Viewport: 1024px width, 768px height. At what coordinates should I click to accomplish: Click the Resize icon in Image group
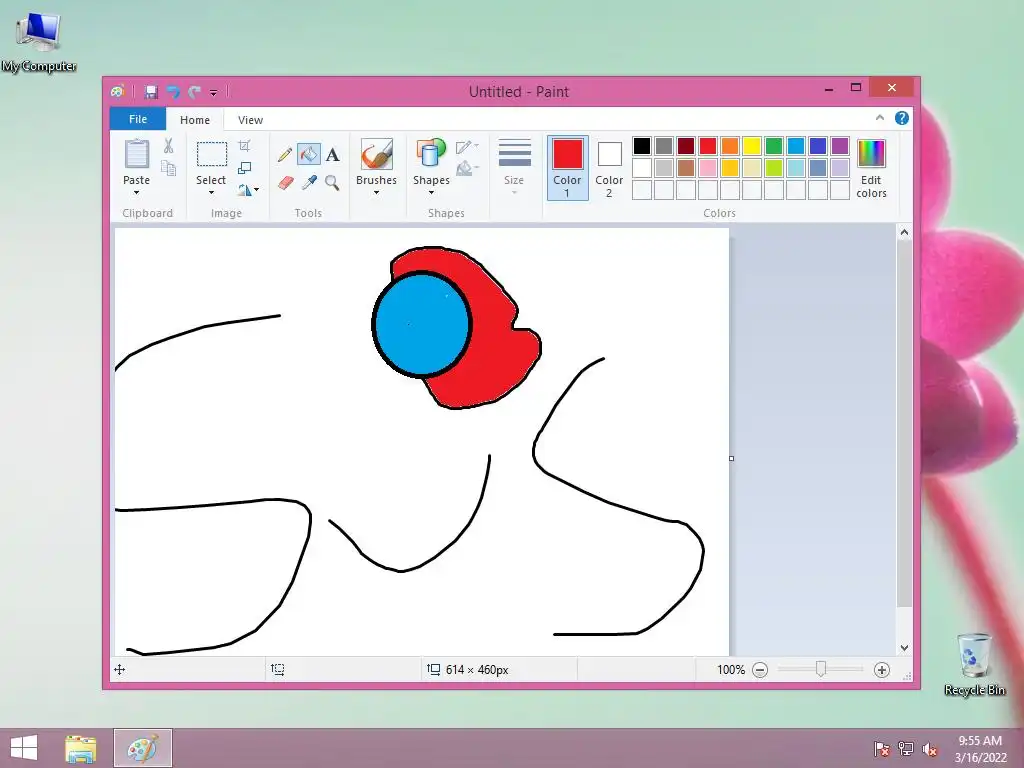(244, 168)
